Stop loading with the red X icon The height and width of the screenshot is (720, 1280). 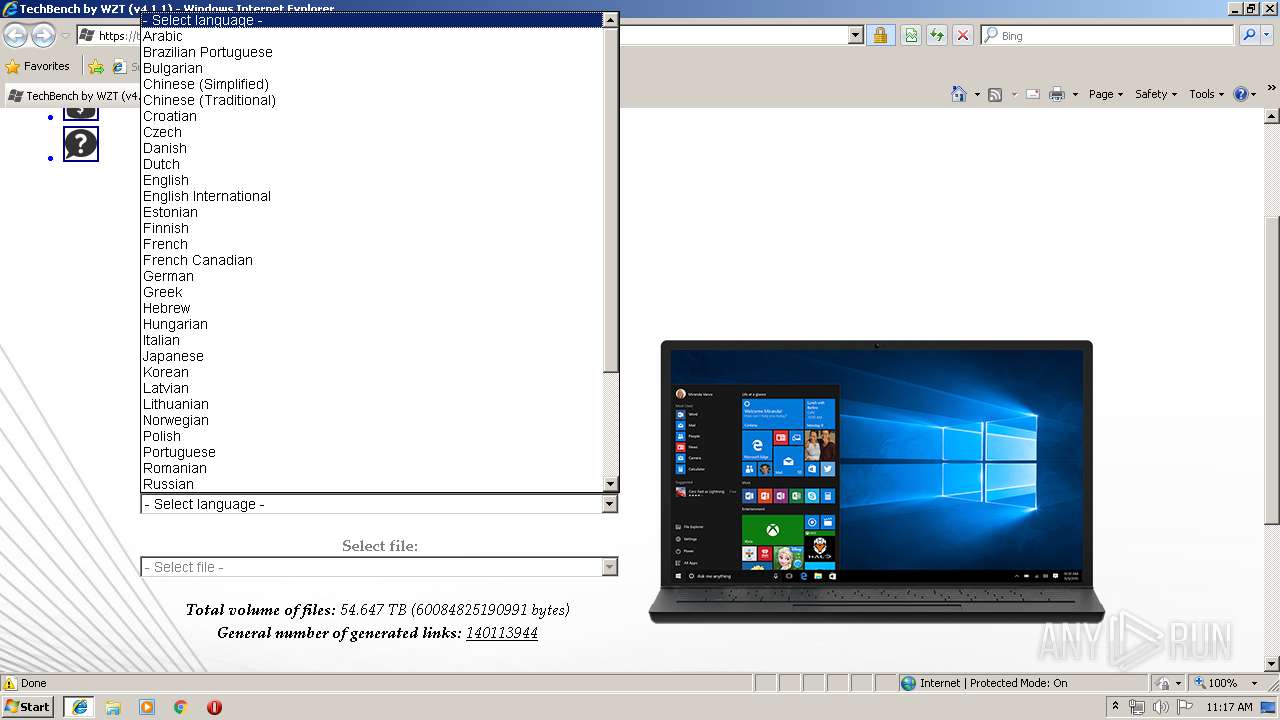click(963, 35)
